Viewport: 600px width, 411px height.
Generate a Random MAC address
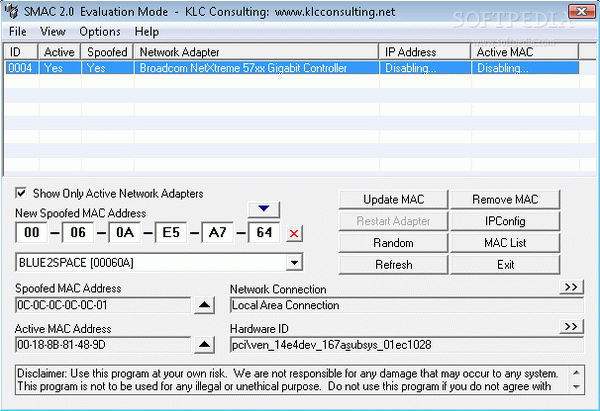(393, 243)
